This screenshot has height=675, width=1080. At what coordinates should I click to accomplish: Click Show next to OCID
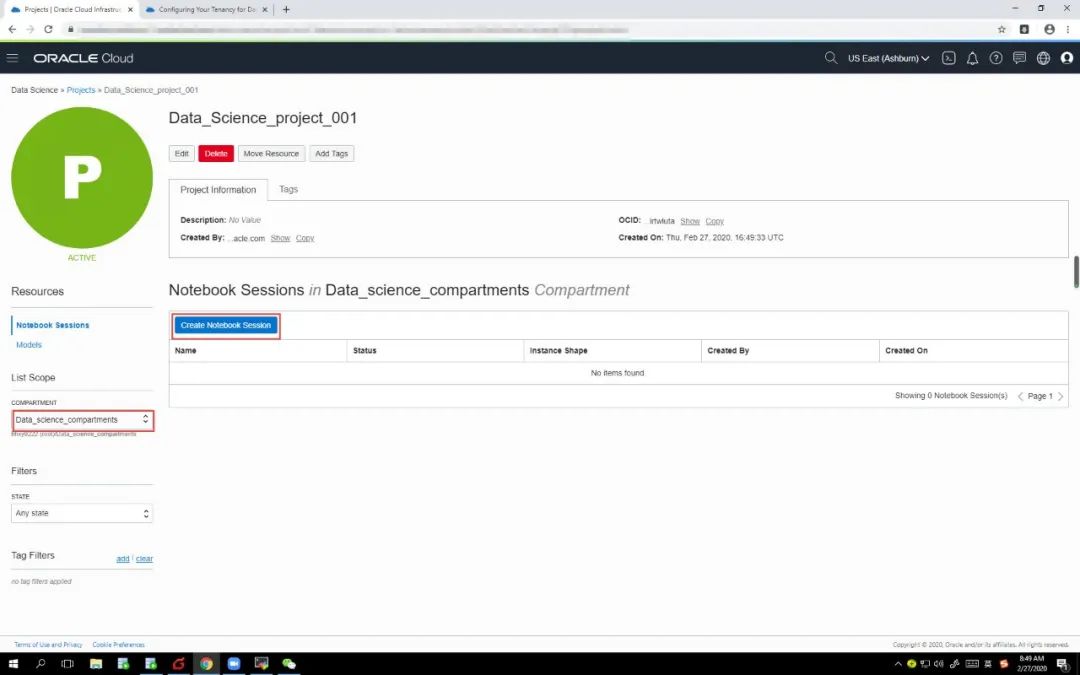pyautogui.click(x=690, y=221)
